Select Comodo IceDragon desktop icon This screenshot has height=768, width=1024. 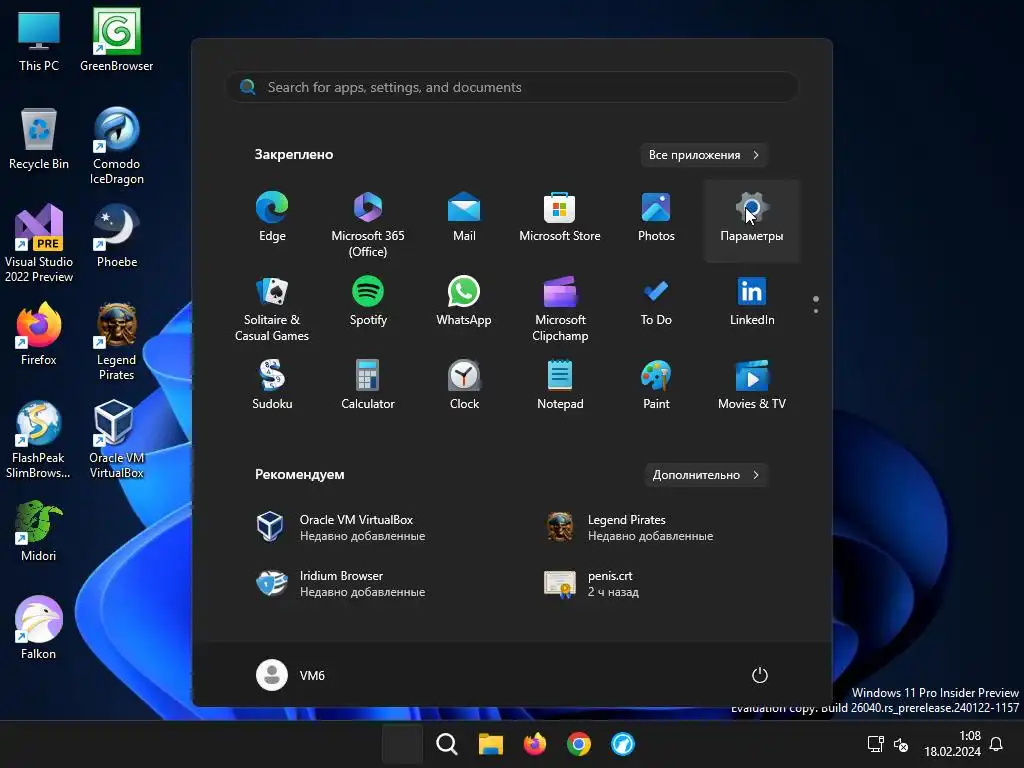[x=116, y=146]
